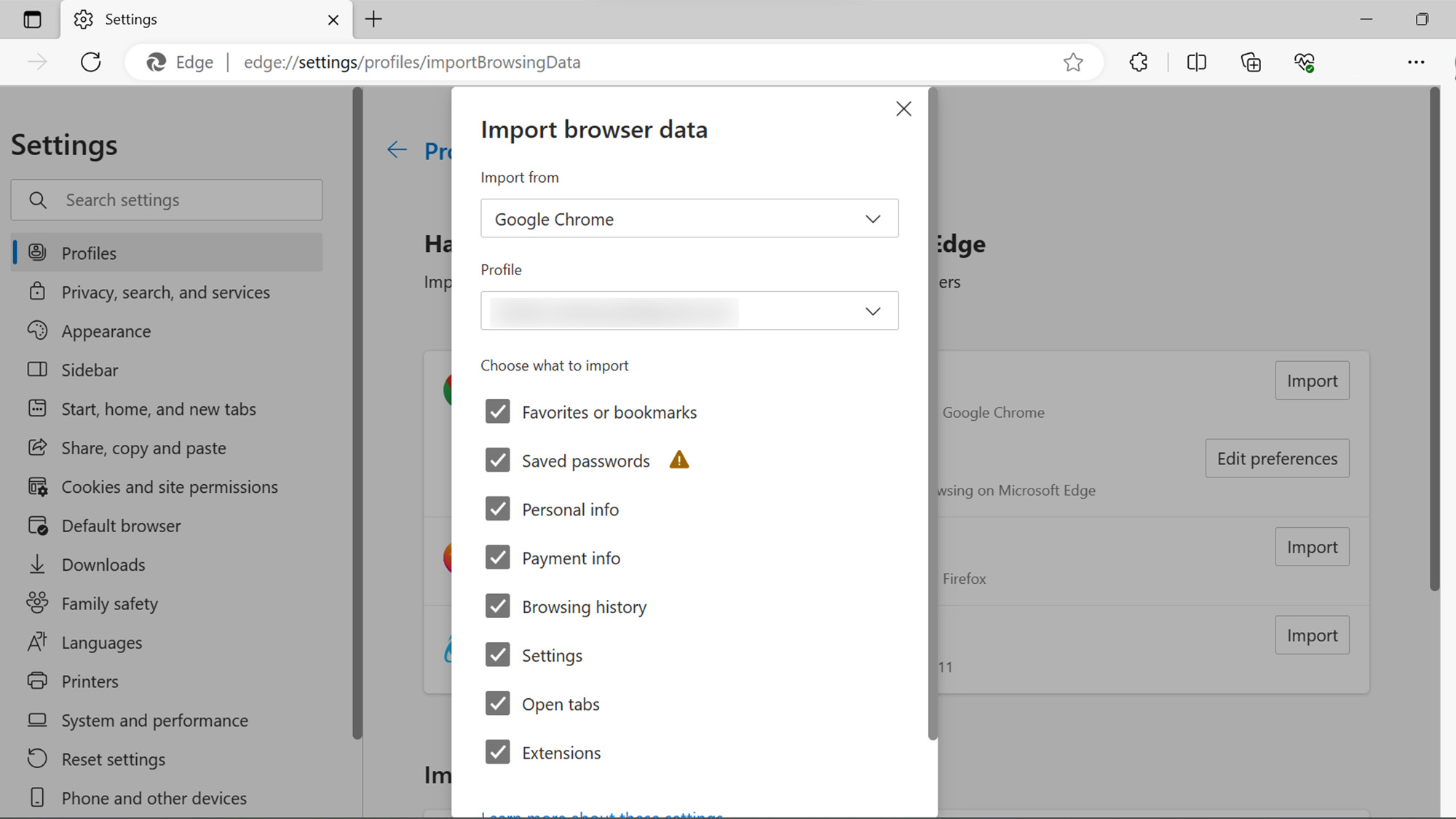Uncheck the Extensions import option
The image size is (1456, 819).
[498, 752]
